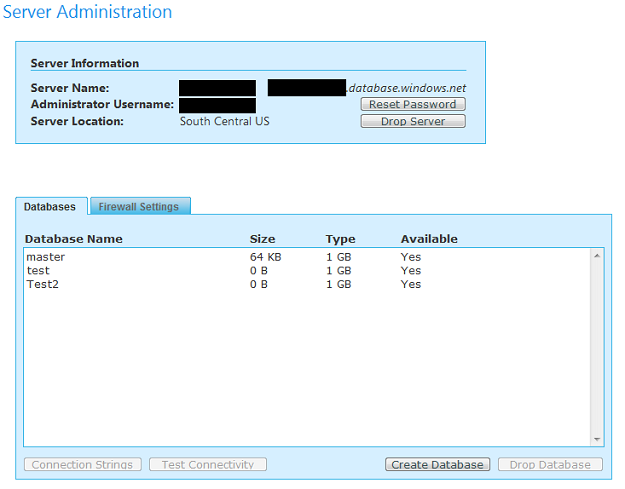Click the Size column header

(262, 239)
